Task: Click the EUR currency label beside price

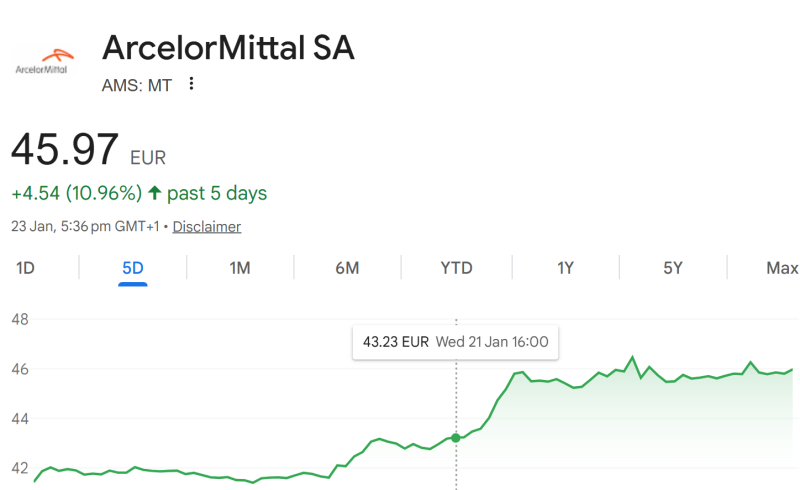Action: point(148,157)
